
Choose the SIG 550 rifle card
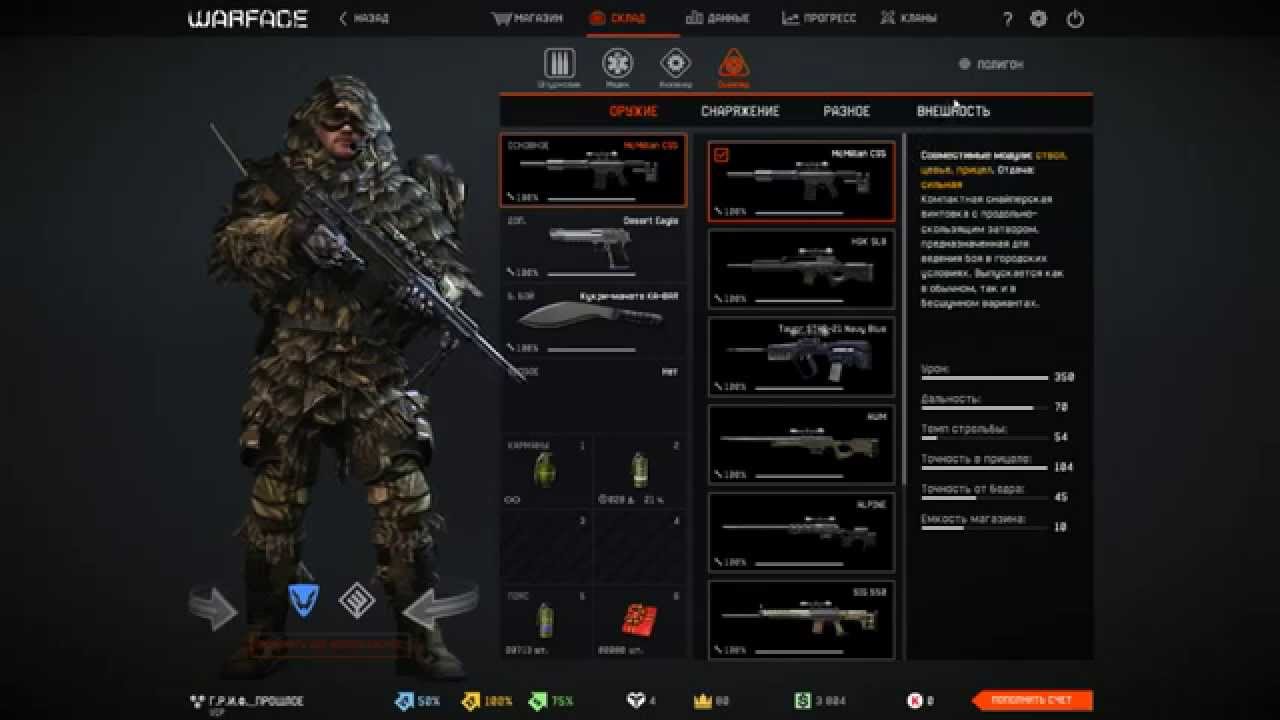802,620
